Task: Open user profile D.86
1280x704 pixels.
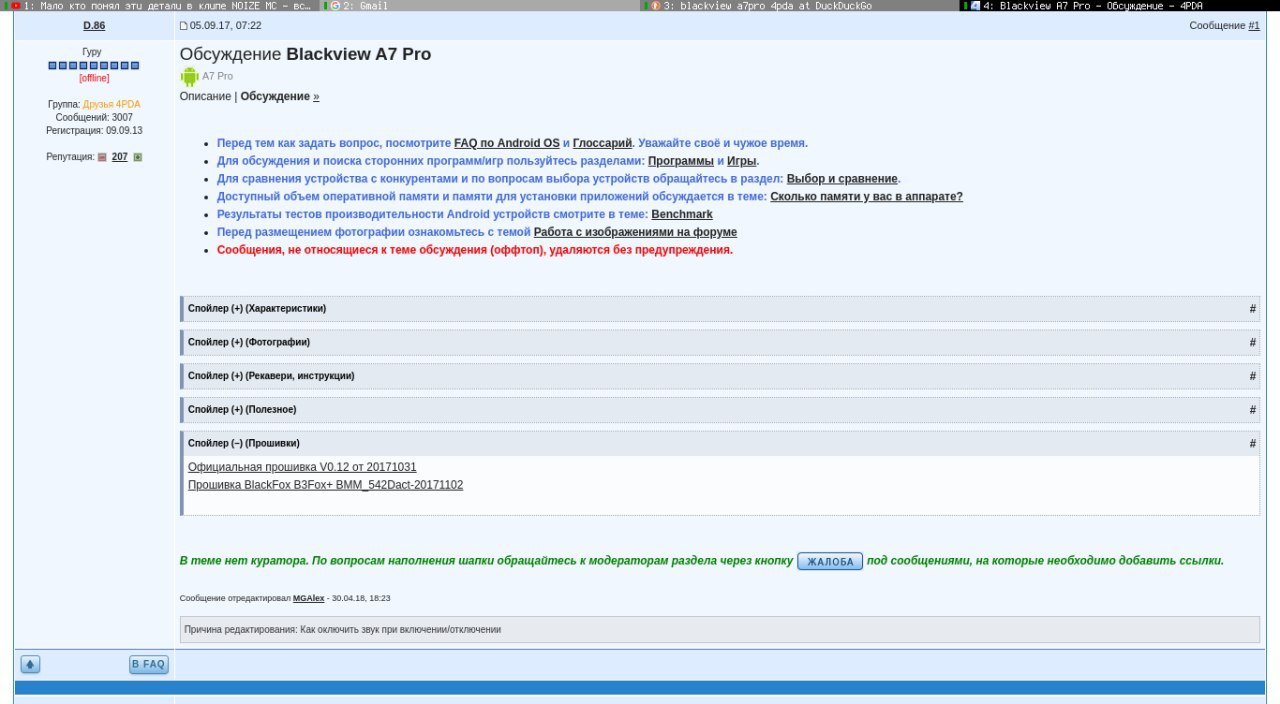Action: [x=94, y=25]
